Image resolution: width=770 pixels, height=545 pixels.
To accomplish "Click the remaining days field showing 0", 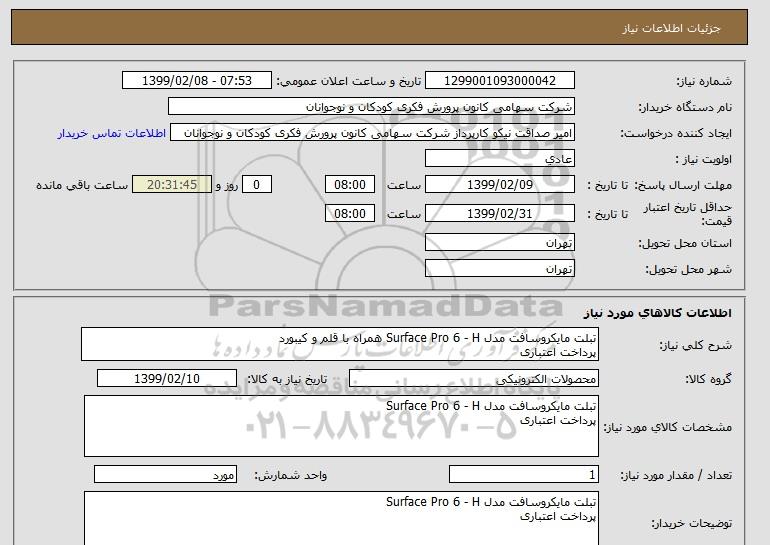I will click(256, 185).
